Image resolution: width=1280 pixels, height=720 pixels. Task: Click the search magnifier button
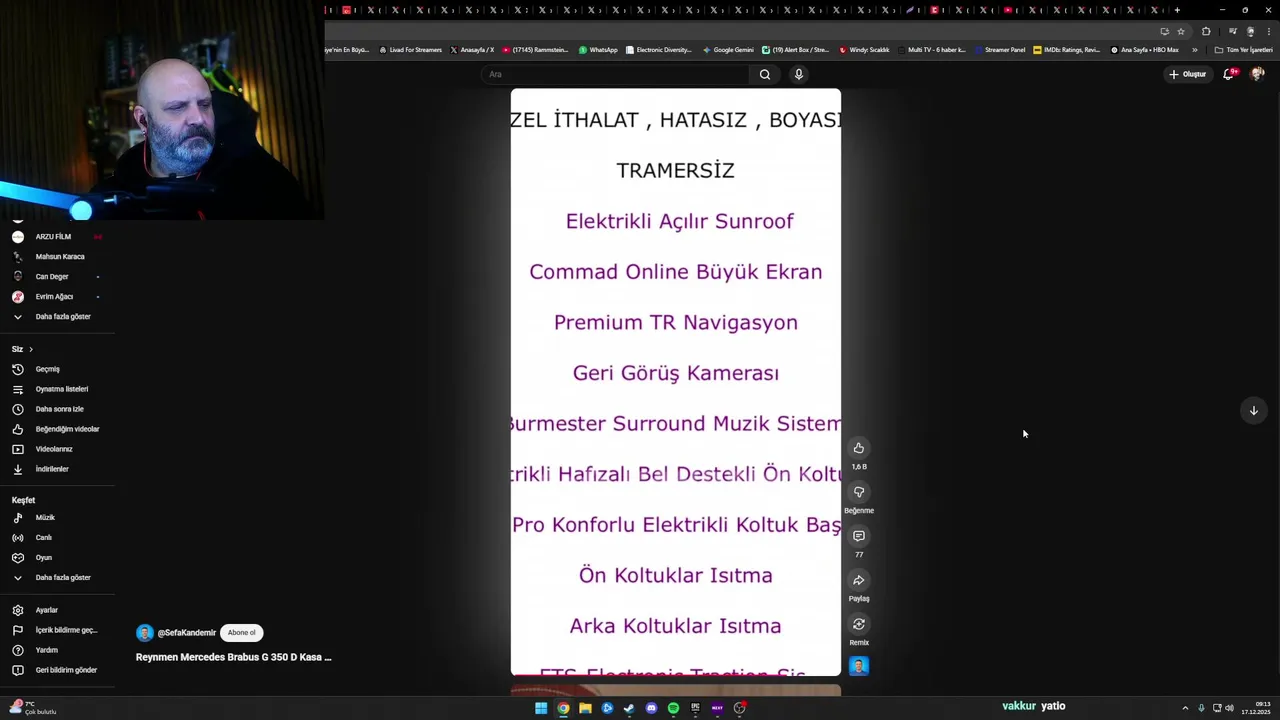(x=765, y=74)
